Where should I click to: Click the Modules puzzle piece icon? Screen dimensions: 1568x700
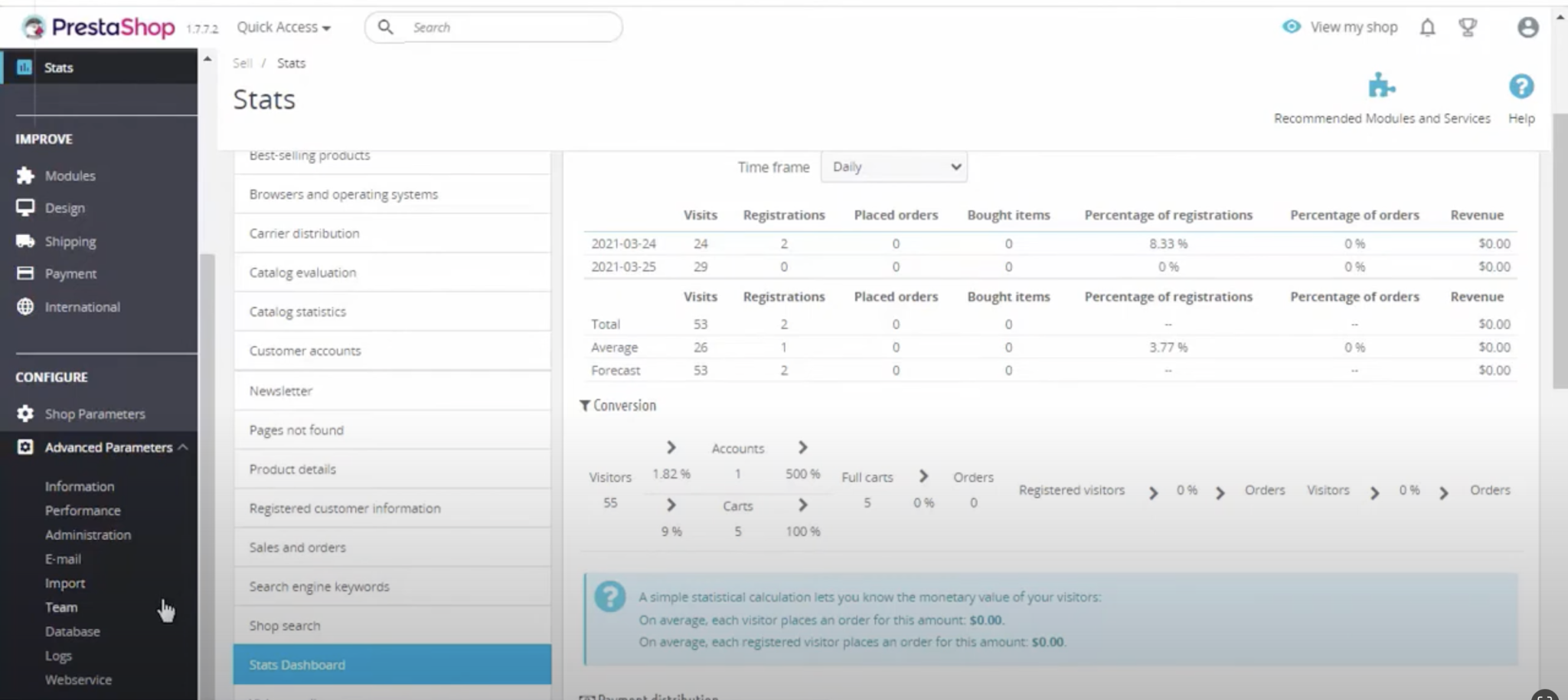25,175
